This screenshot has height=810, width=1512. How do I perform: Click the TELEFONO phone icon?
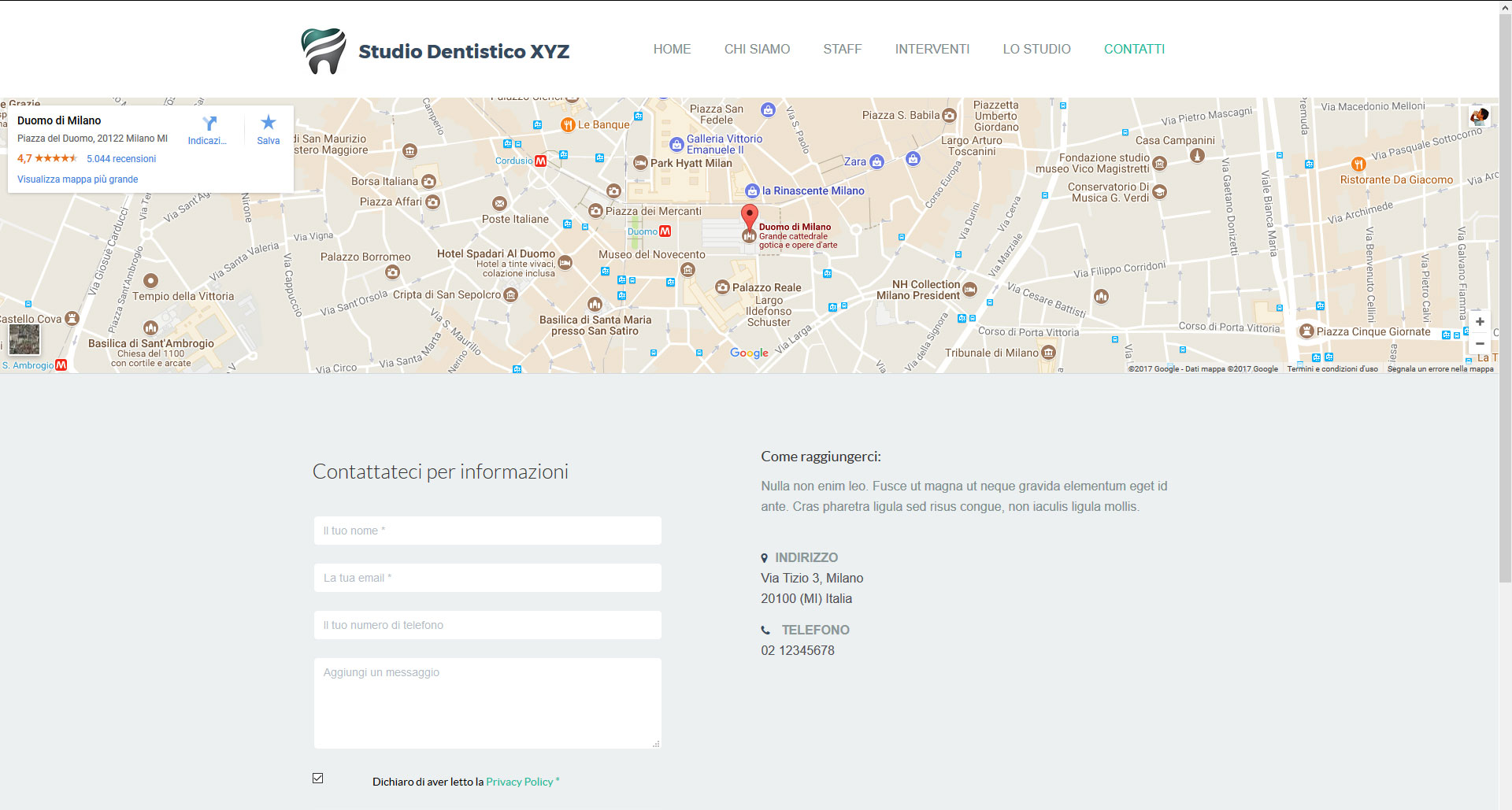[765, 631]
